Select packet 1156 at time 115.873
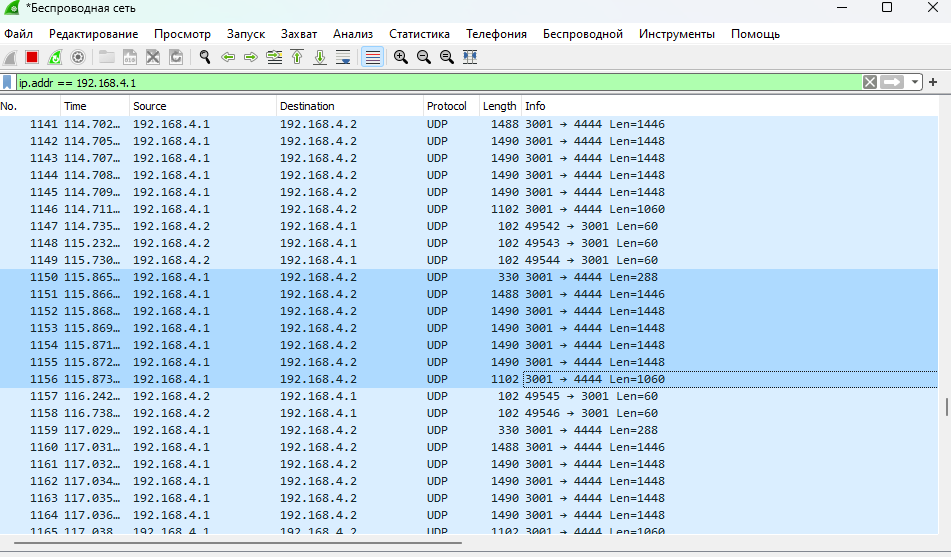This screenshot has height=557, width=951. click(469, 379)
